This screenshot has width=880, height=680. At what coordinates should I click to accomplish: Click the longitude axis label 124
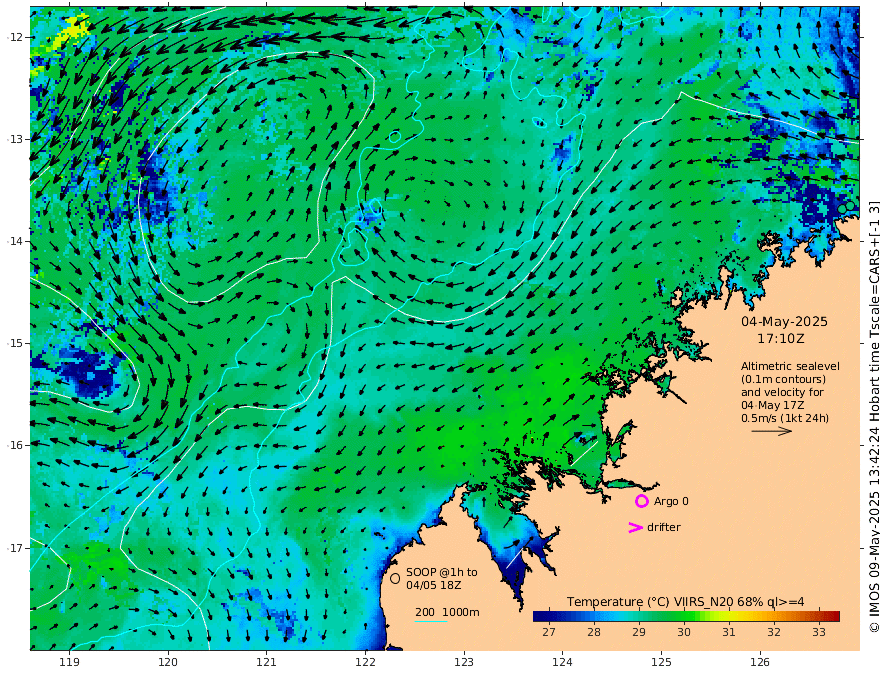point(562,662)
